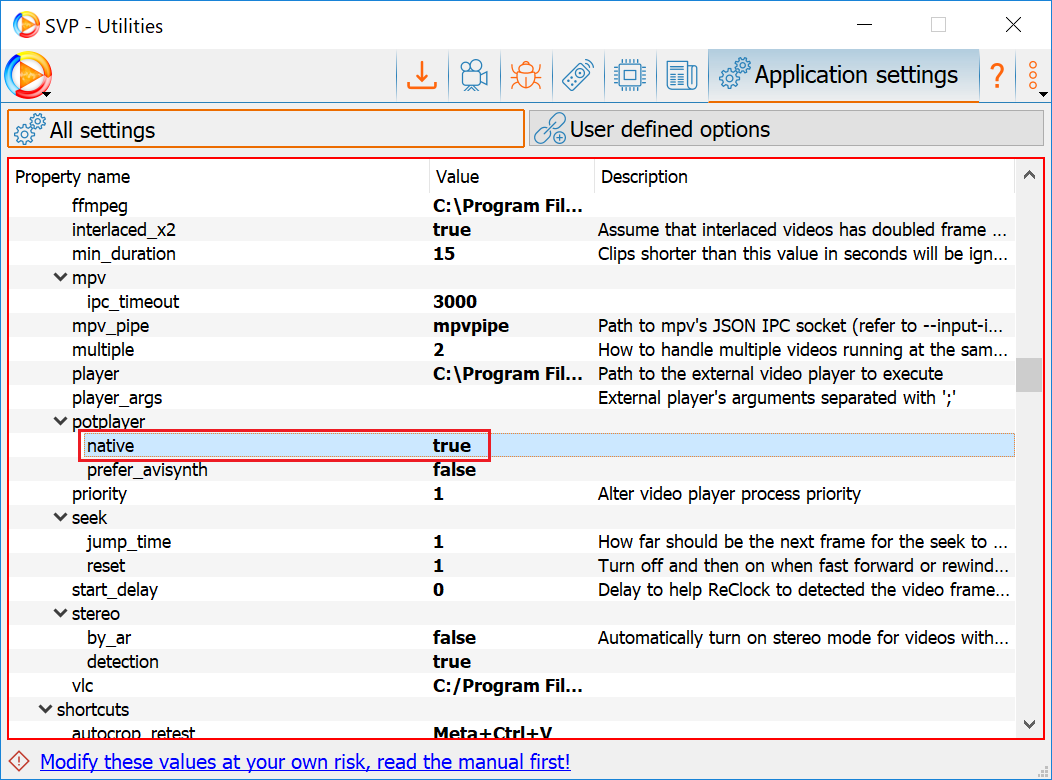Switch to All settings tab
Viewport: 1052px width, 780px height.
tap(266, 129)
